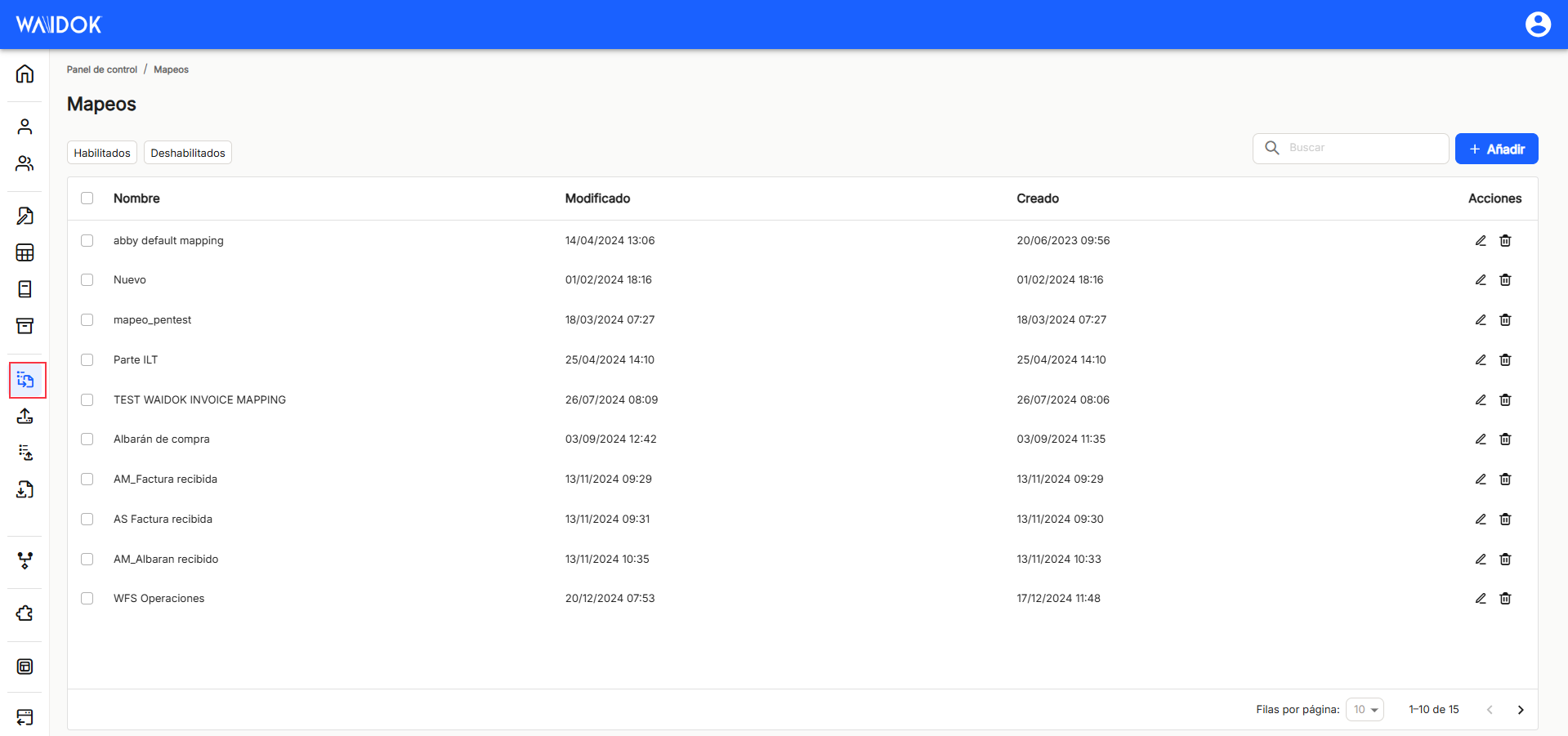Viewport: 1568px width, 736px height.
Task: Edit the Nuevo mapping
Action: [x=1481, y=279]
